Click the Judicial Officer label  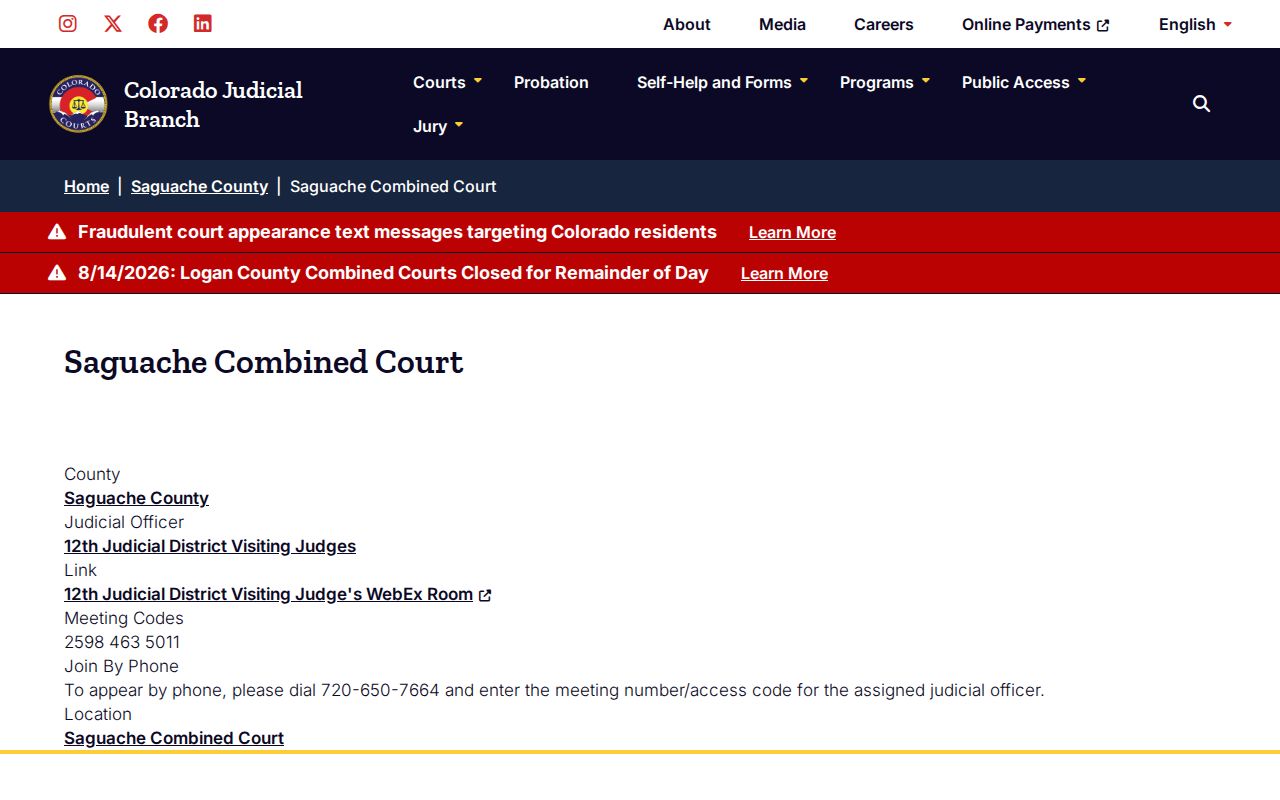click(x=124, y=522)
